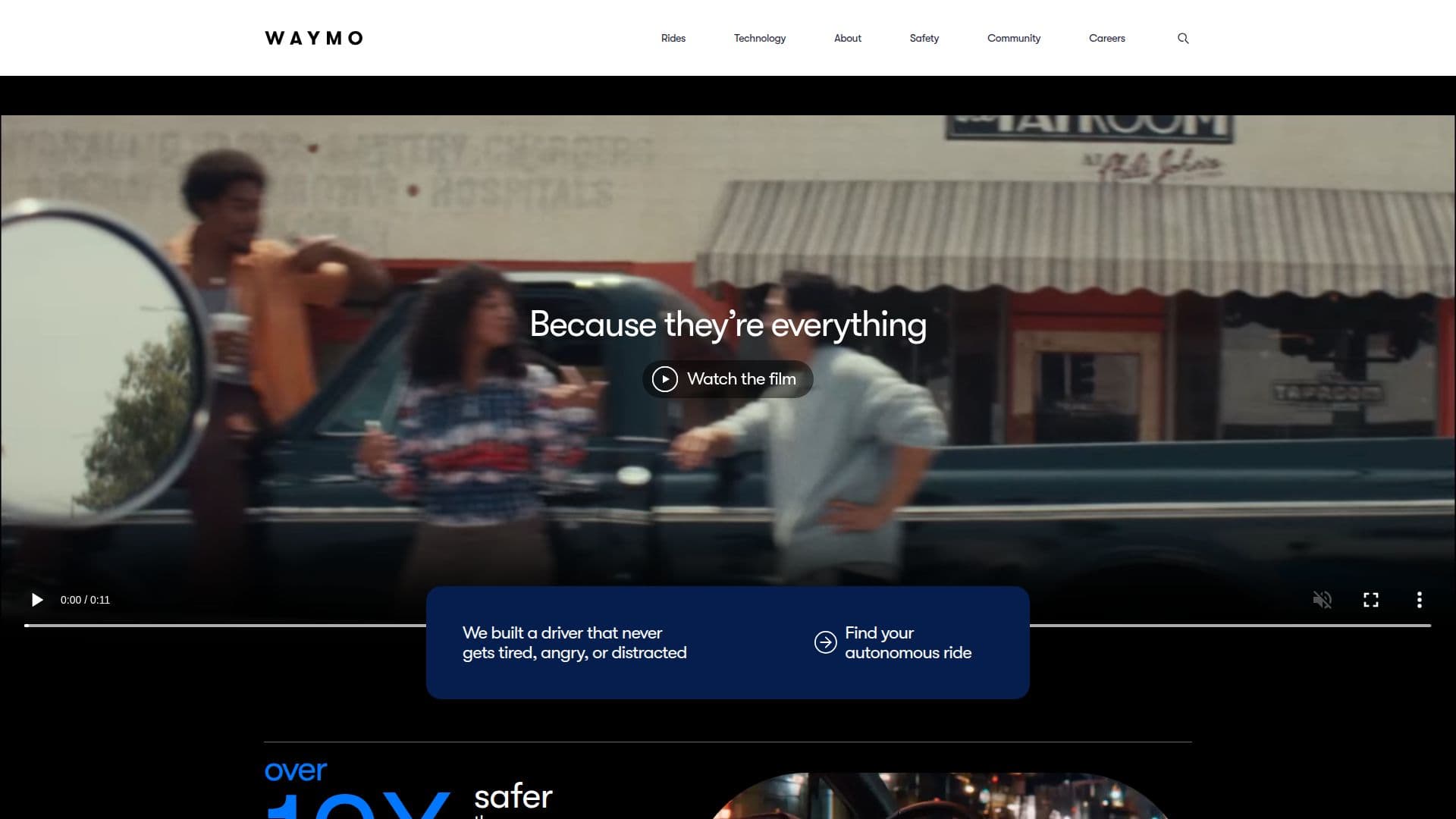Click the Watch the film button
Screen dimensions: 1456x819
coord(727,378)
